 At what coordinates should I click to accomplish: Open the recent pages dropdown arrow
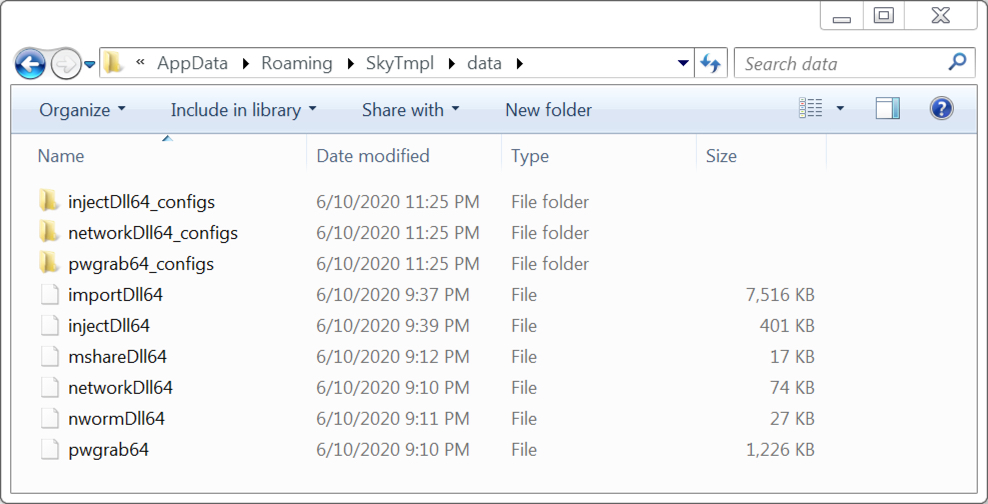click(90, 64)
